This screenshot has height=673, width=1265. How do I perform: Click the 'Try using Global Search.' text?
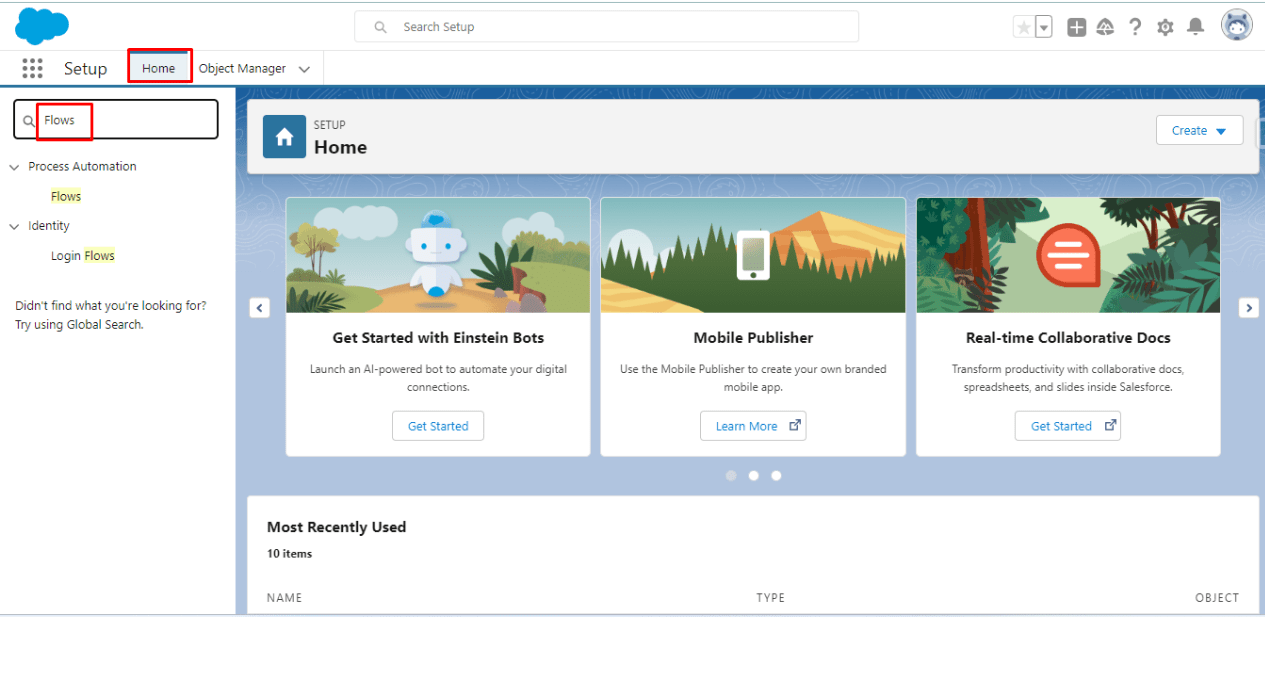click(x=79, y=325)
